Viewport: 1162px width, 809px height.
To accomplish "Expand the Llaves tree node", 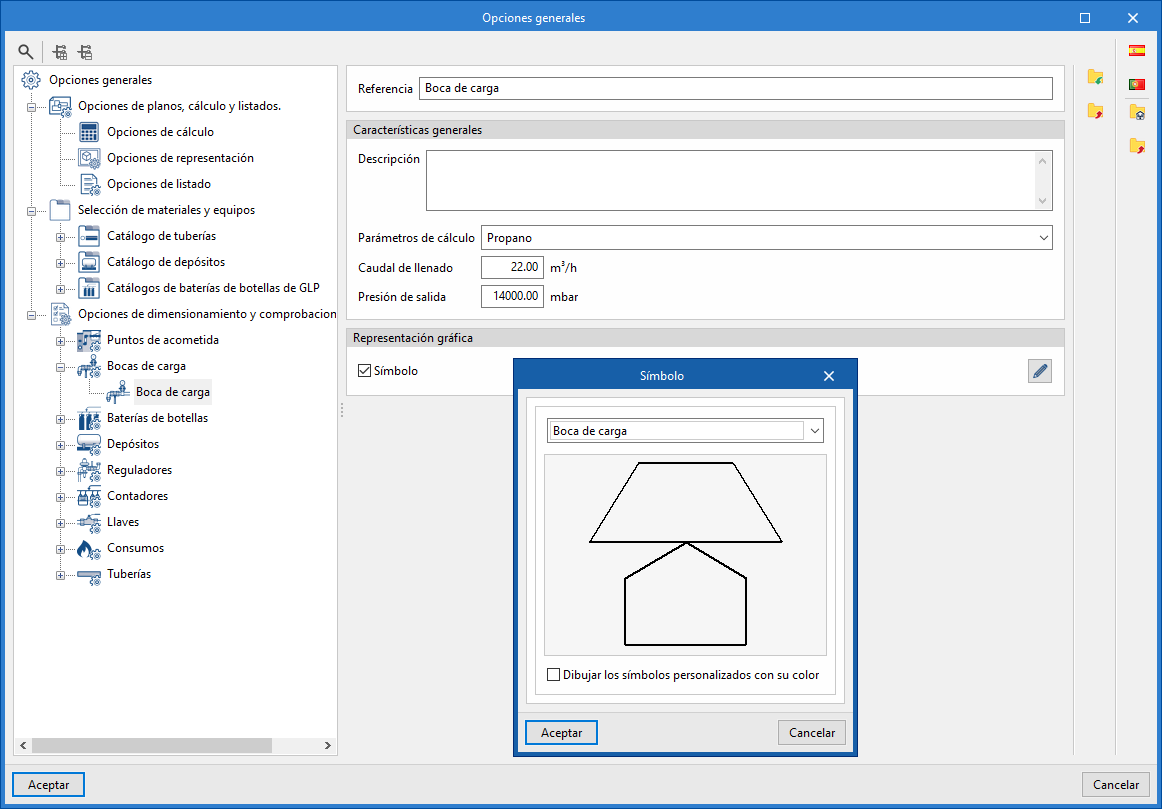I will pos(61,523).
